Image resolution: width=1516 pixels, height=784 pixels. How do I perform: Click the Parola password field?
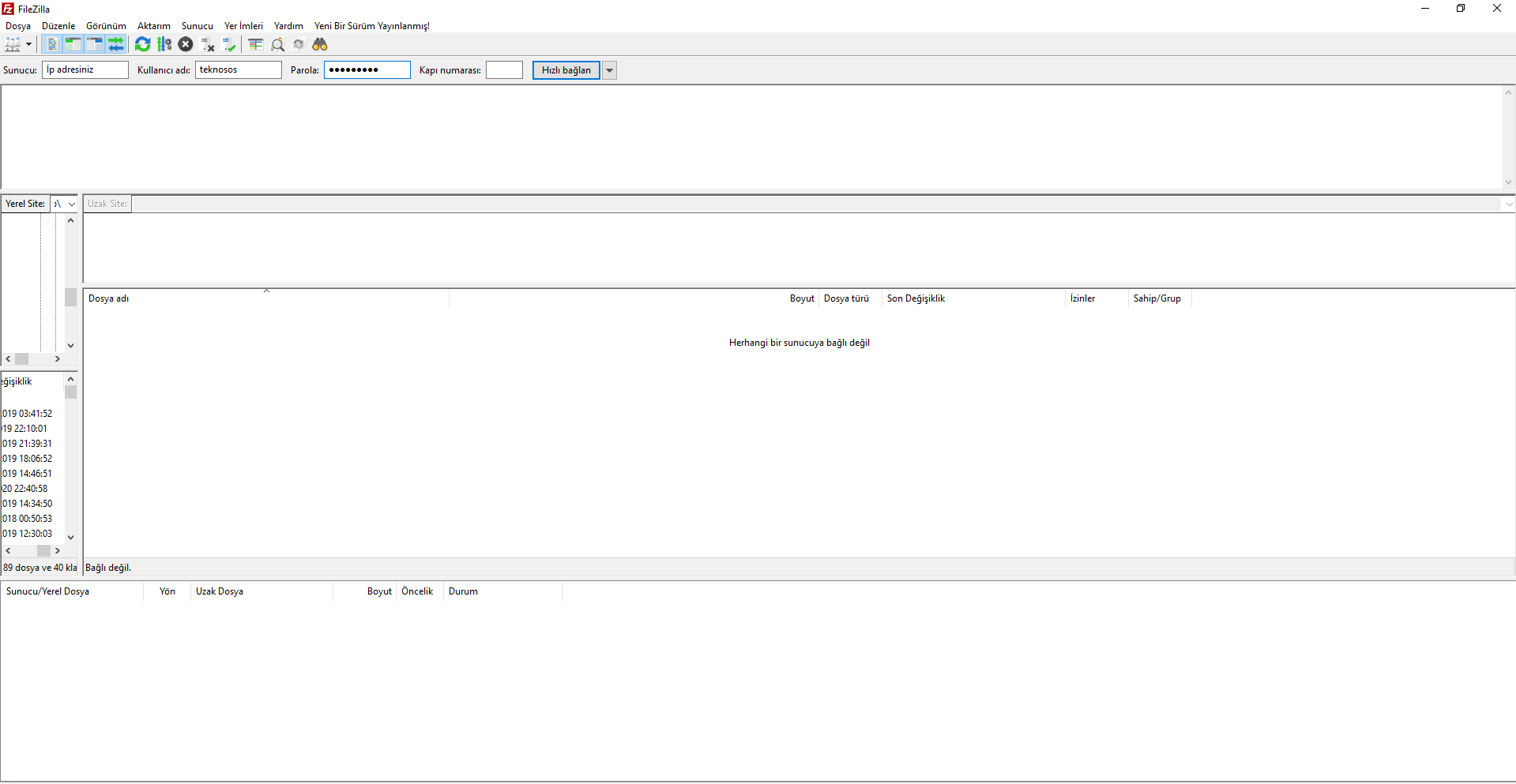click(367, 69)
